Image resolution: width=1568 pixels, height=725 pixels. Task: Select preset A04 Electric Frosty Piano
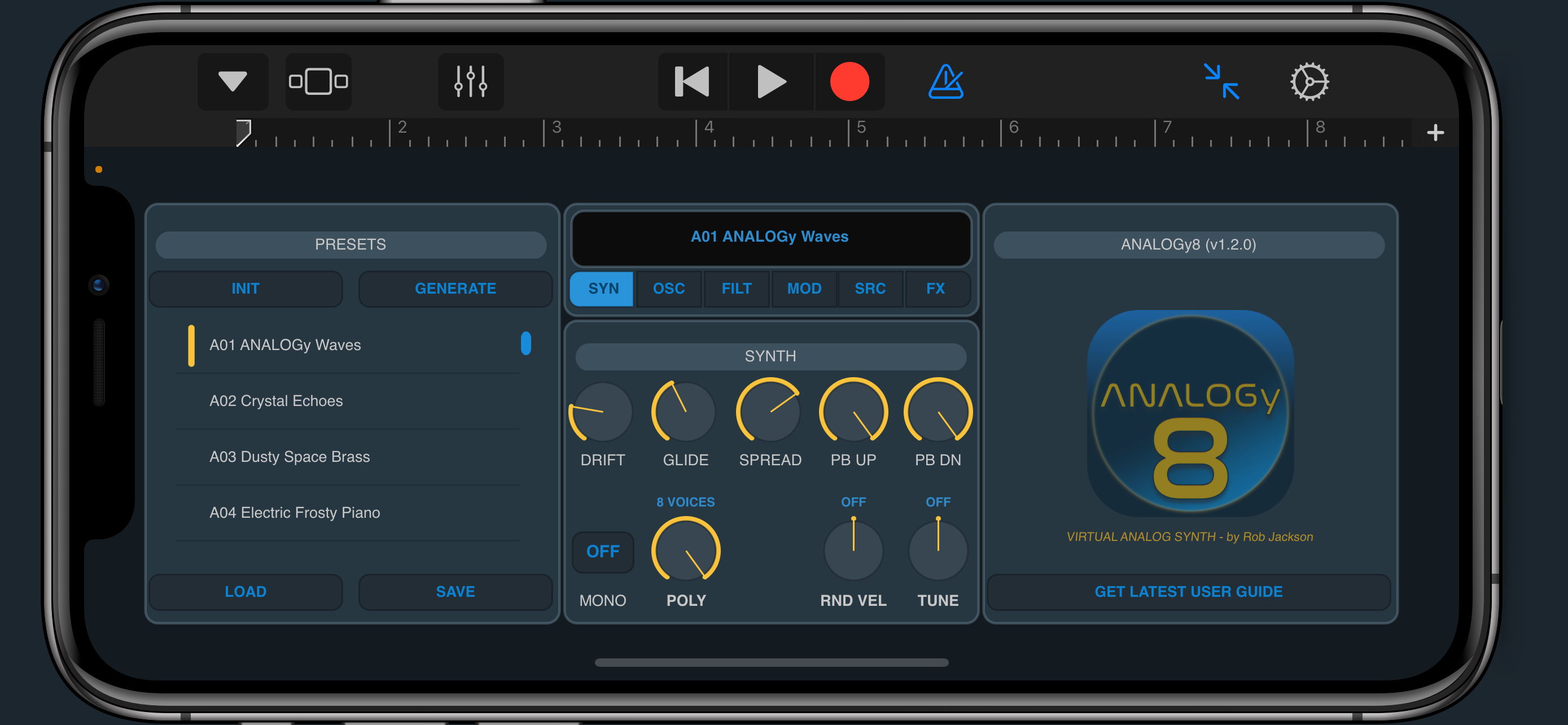pyautogui.click(x=348, y=513)
